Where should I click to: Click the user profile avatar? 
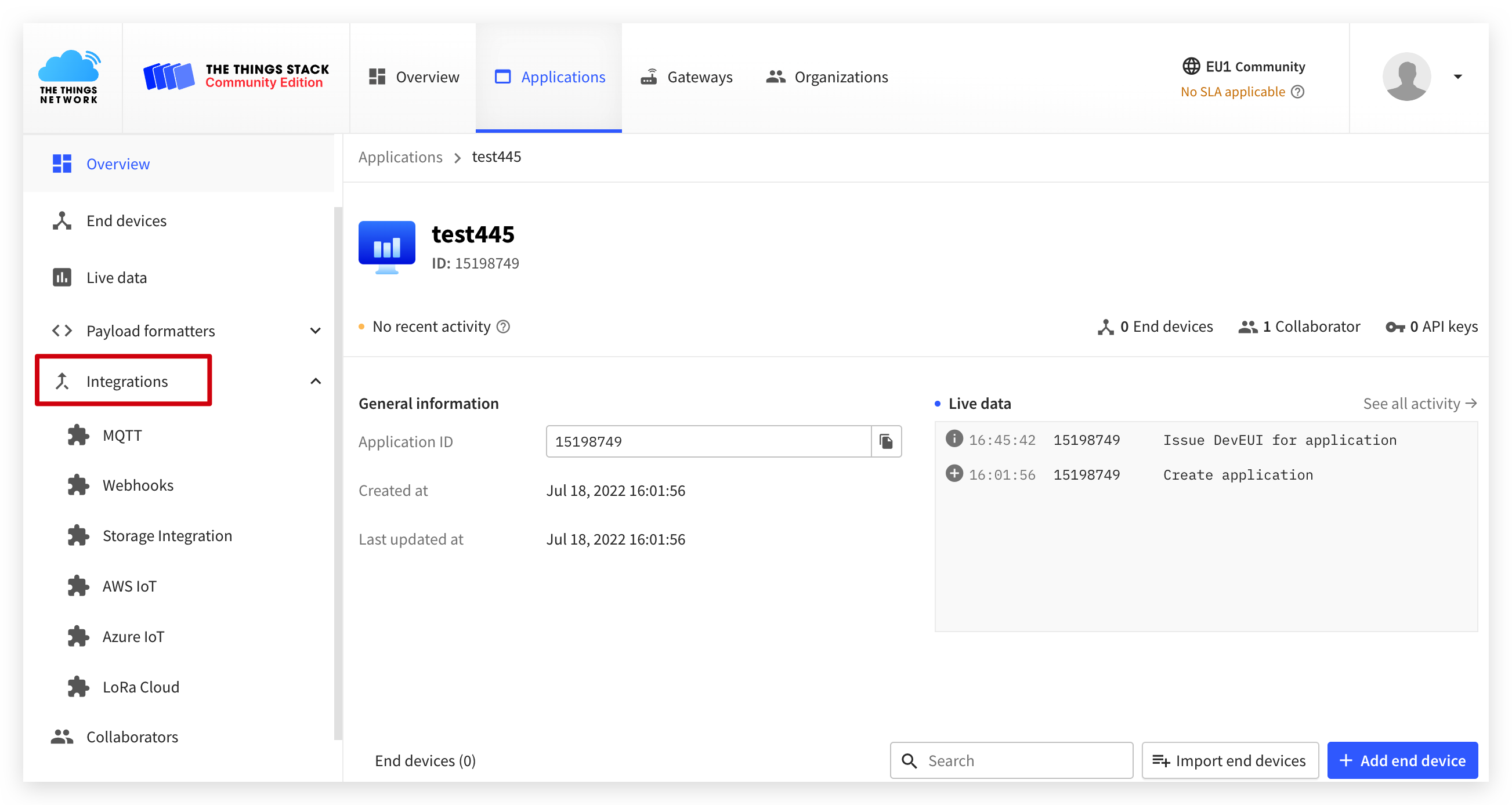[x=1406, y=77]
